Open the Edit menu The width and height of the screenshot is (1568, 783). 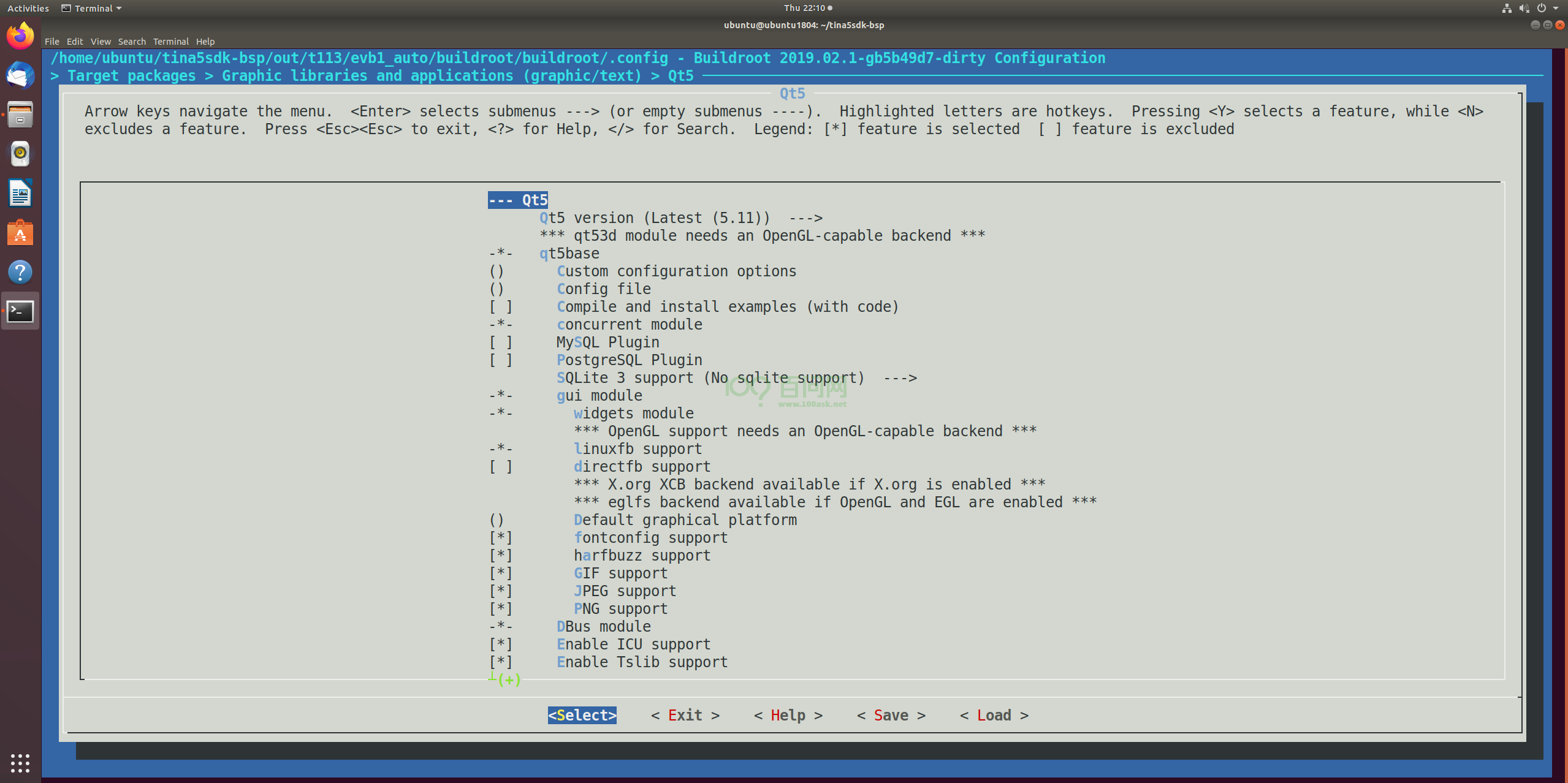coord(75,42)
